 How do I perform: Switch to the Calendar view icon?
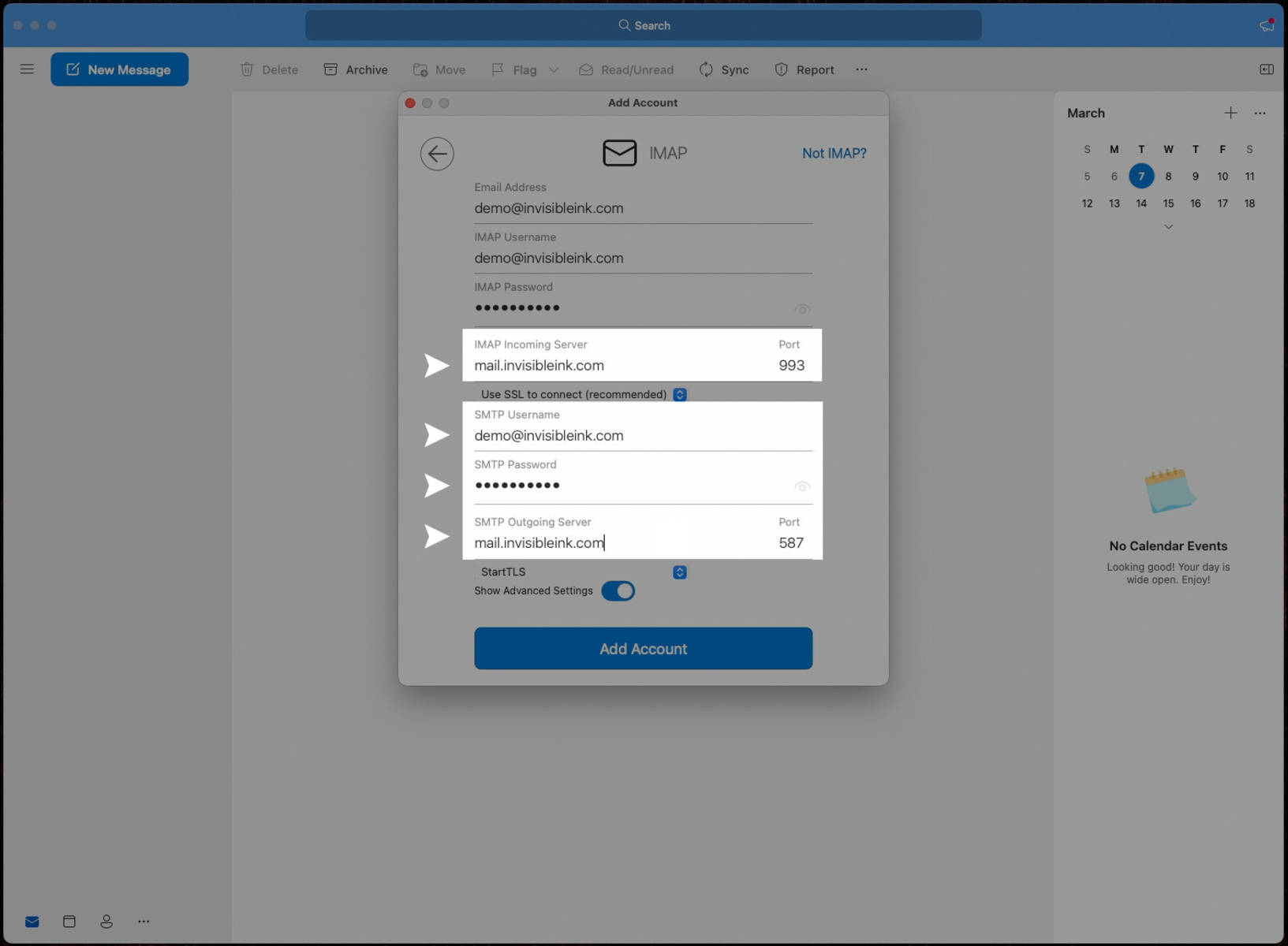point(69,922)
